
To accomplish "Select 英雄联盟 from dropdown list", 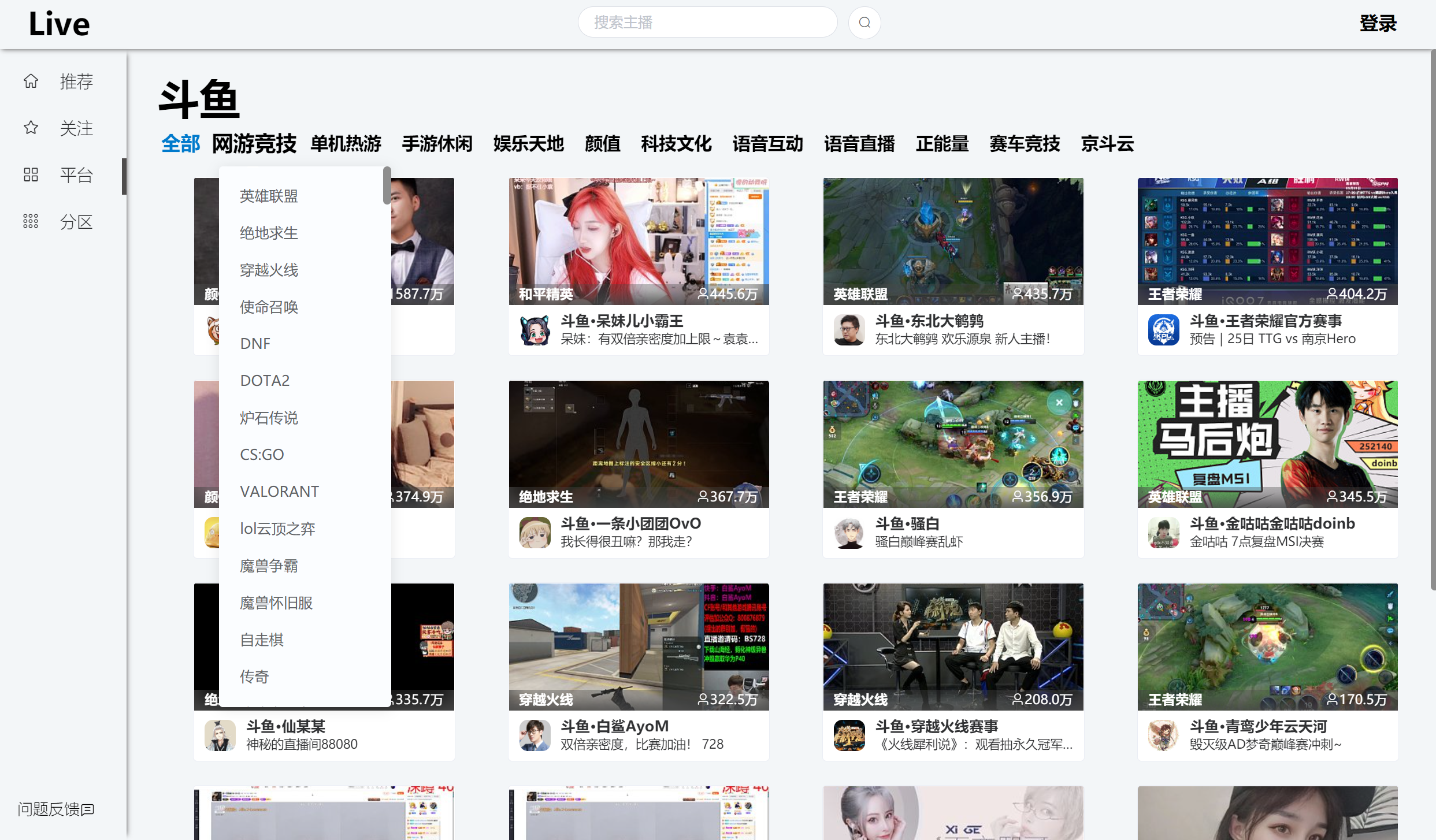I will 269,196.
